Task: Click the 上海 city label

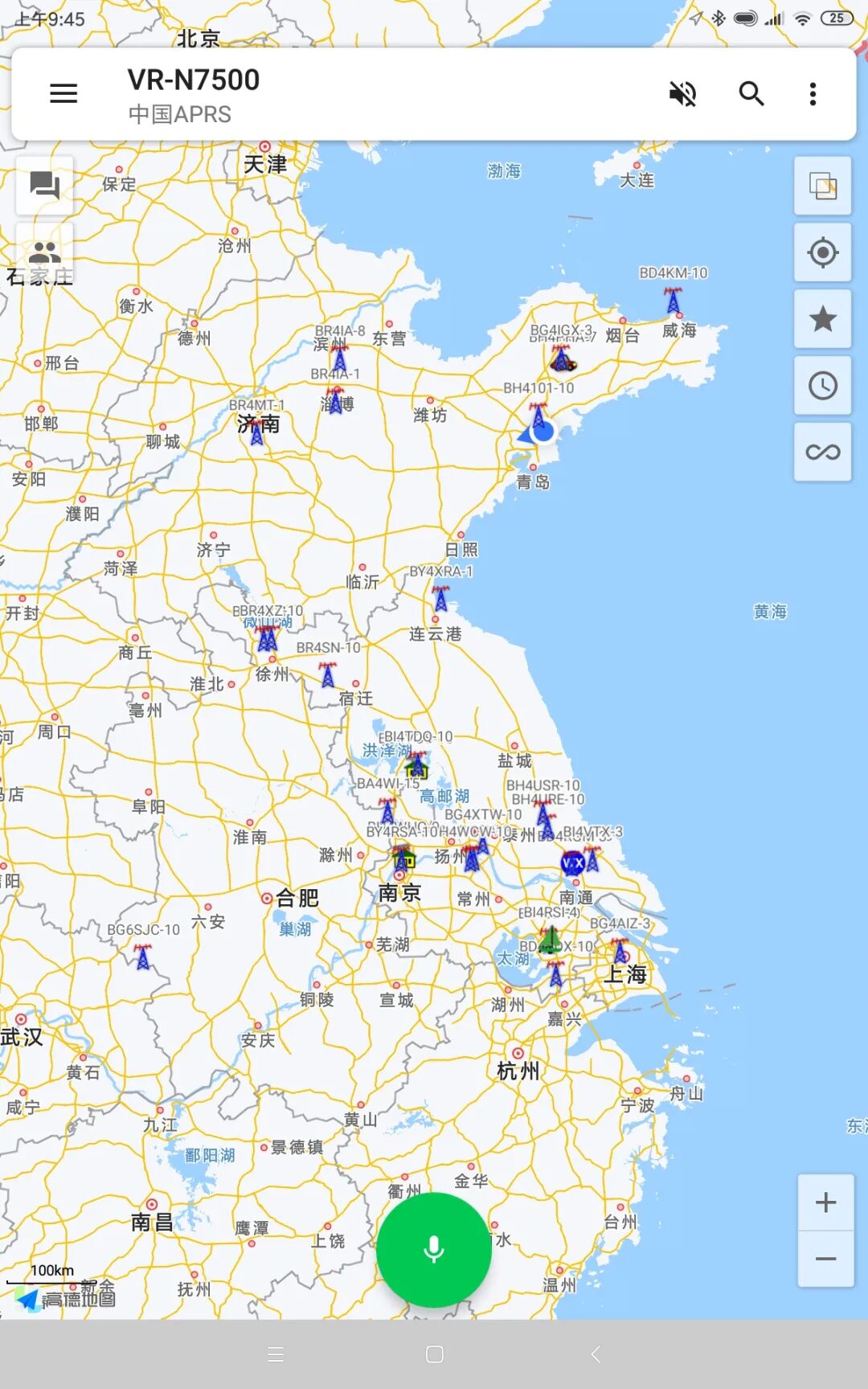Action: point(625,975)
